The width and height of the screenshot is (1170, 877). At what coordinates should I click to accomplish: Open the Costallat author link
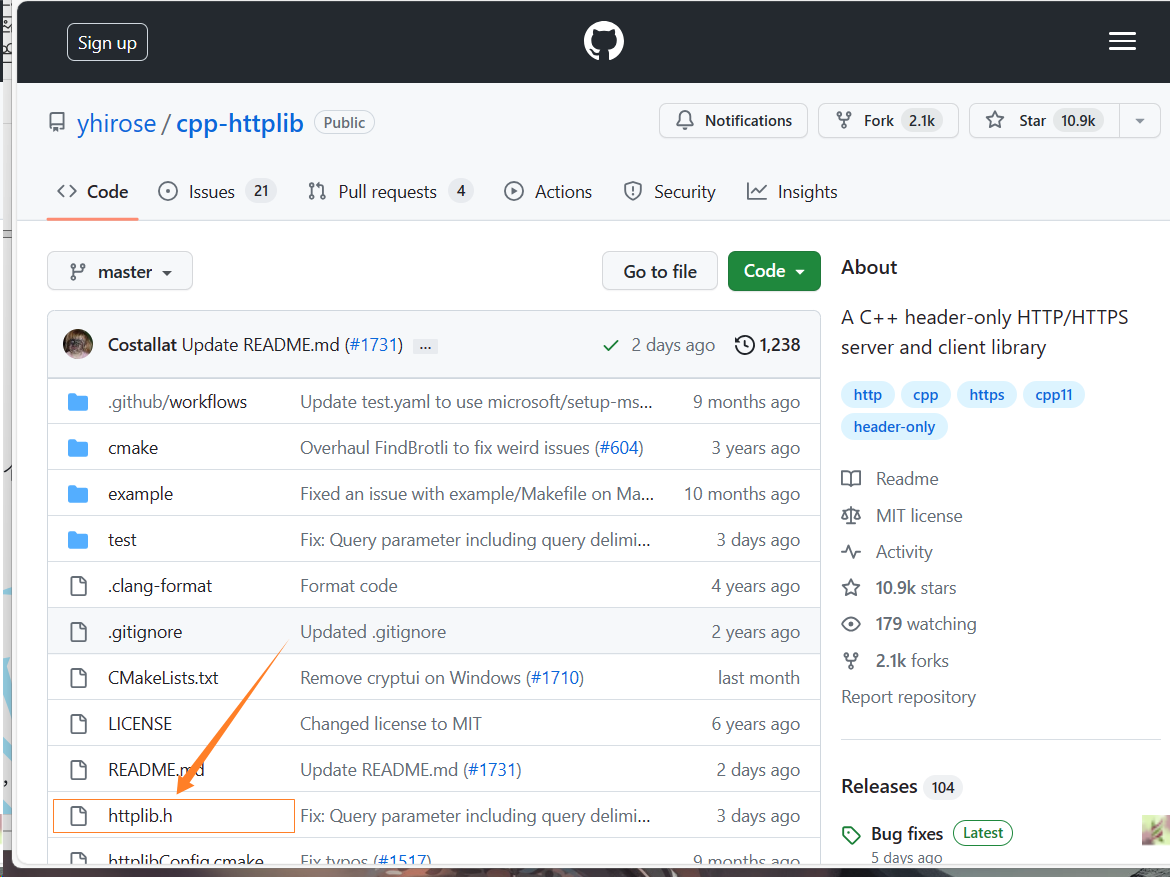[x=142, y=345]
